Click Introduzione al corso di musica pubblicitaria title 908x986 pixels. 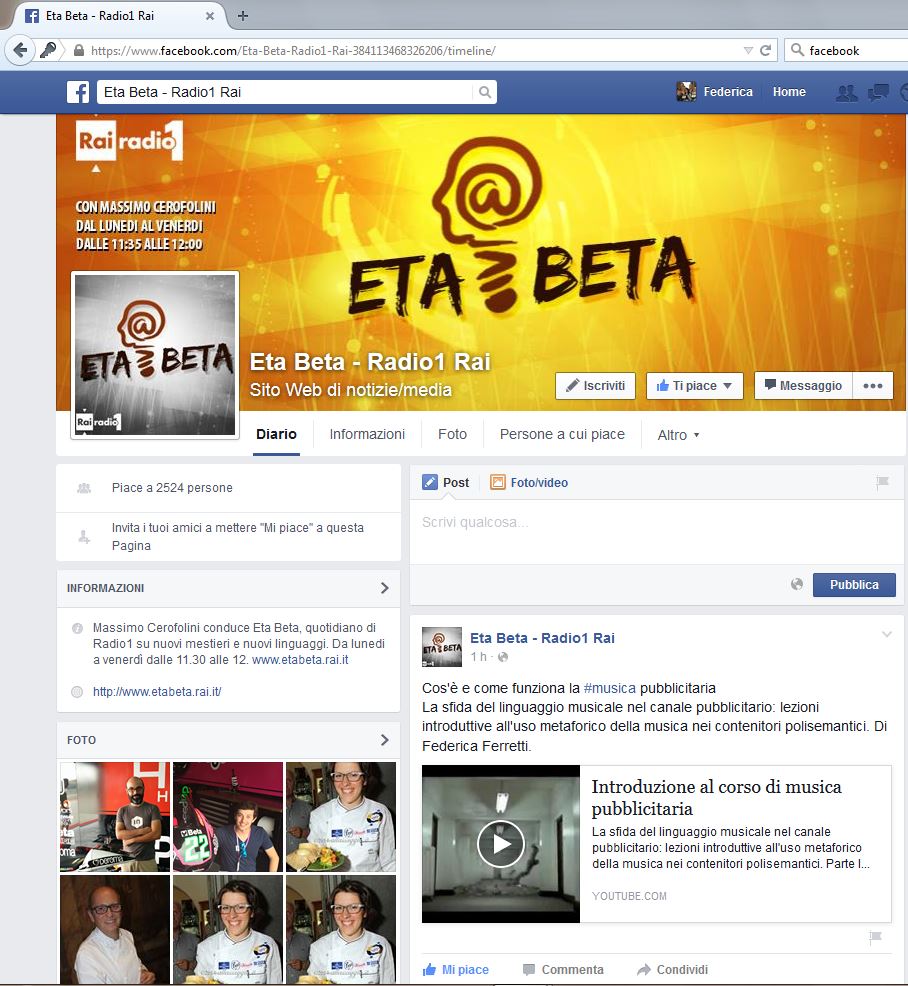click(716, 797)
